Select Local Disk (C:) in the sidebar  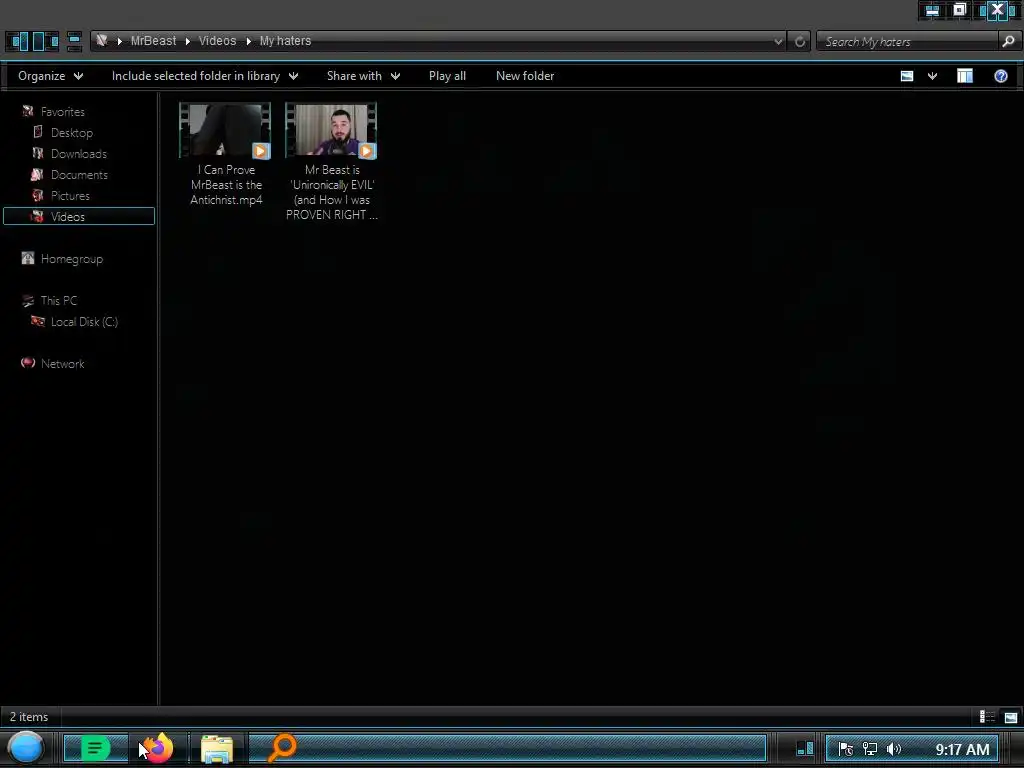tap(84, 321)
